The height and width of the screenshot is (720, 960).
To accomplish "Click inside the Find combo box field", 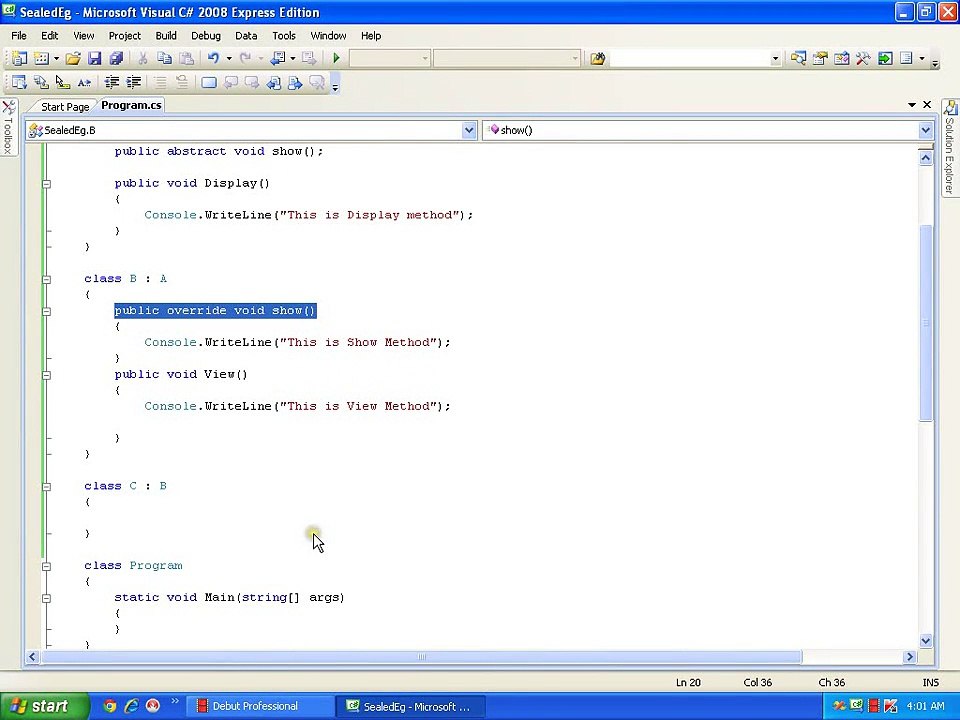I will [690, 58].
